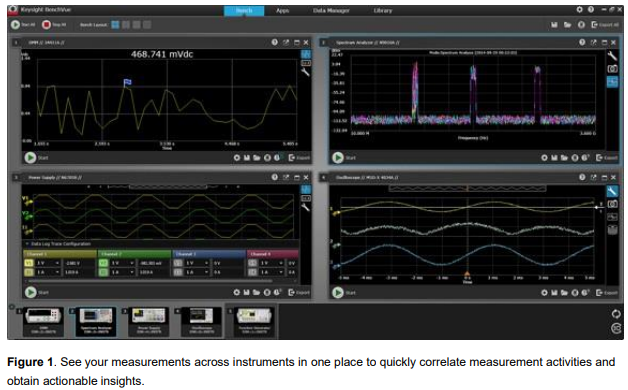Open the wrench settings in the Oscilloscope panel
Viewport: 628px width, 390px height.
tap(612, 191)
